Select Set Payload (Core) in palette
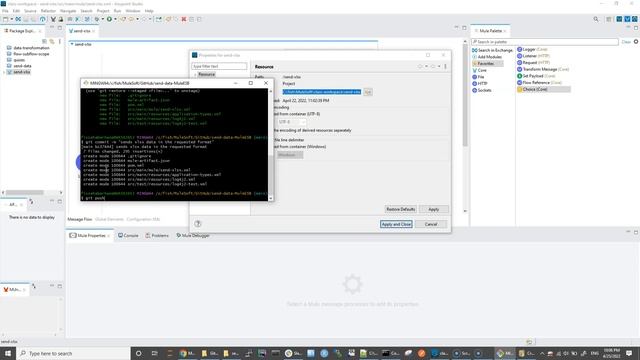 pyautogui.click(x=536, y=76)
